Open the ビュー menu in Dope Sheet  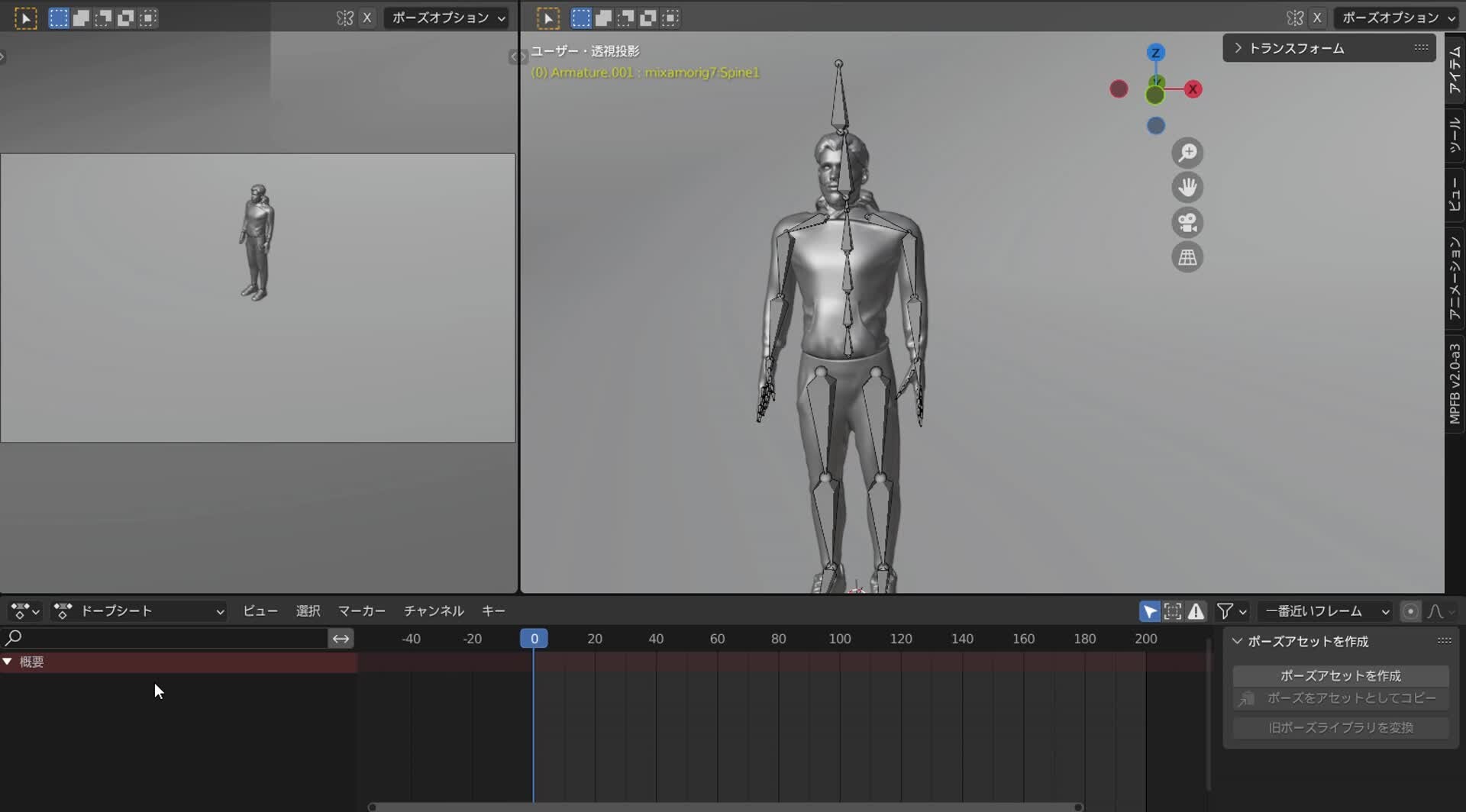(x=260, y=611)
